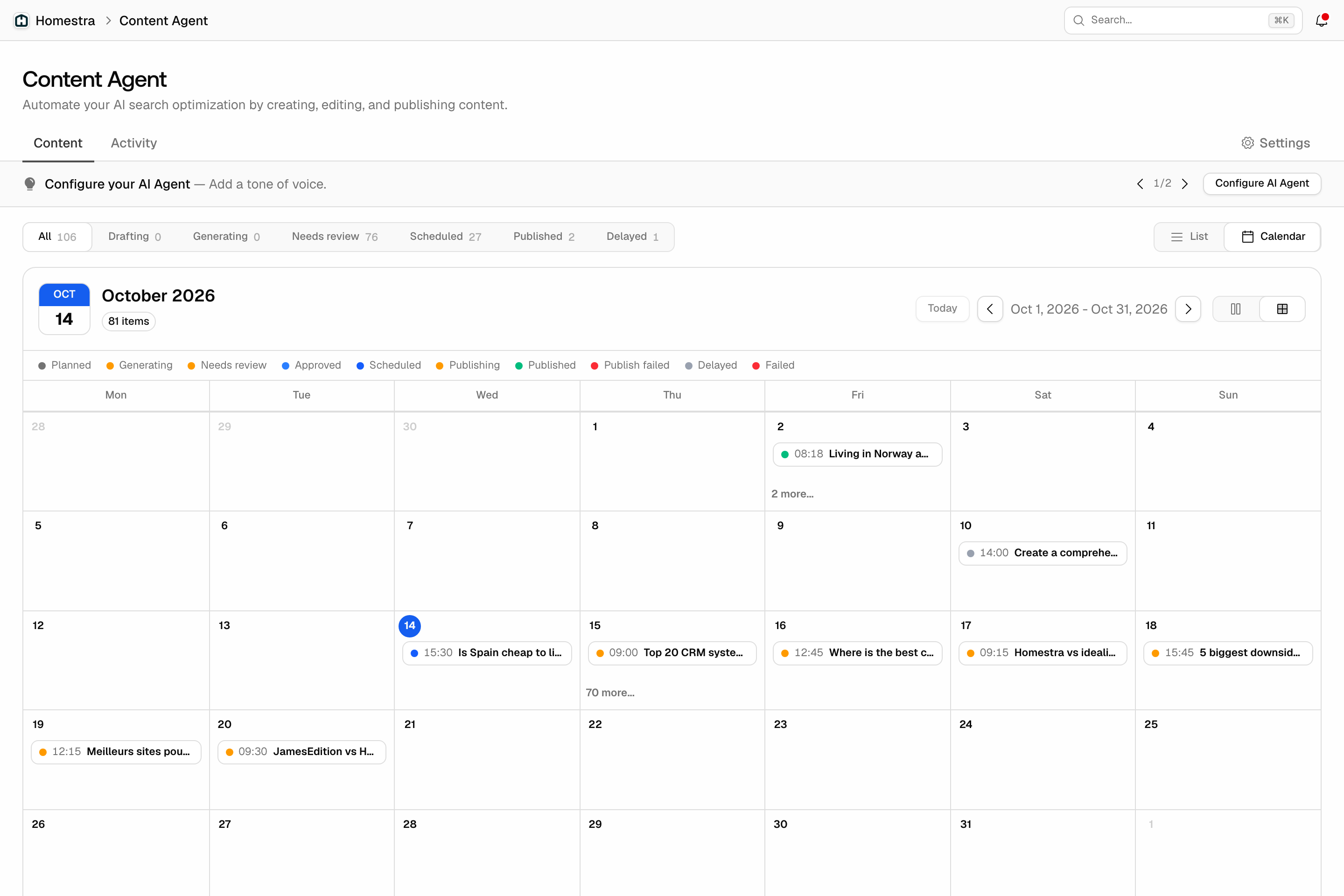
Task: Go to next month arrow
Action: coord(1188,309)
